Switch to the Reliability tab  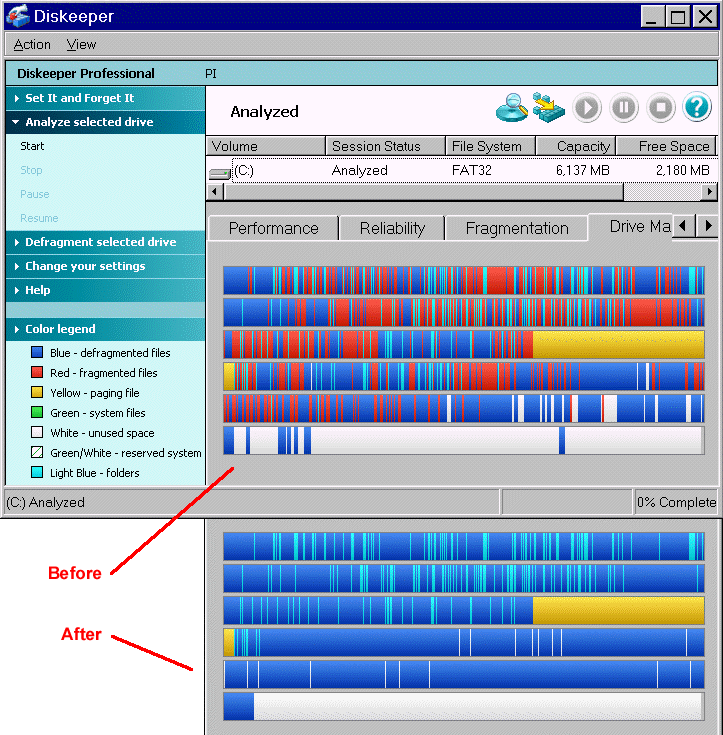(392, 228)
